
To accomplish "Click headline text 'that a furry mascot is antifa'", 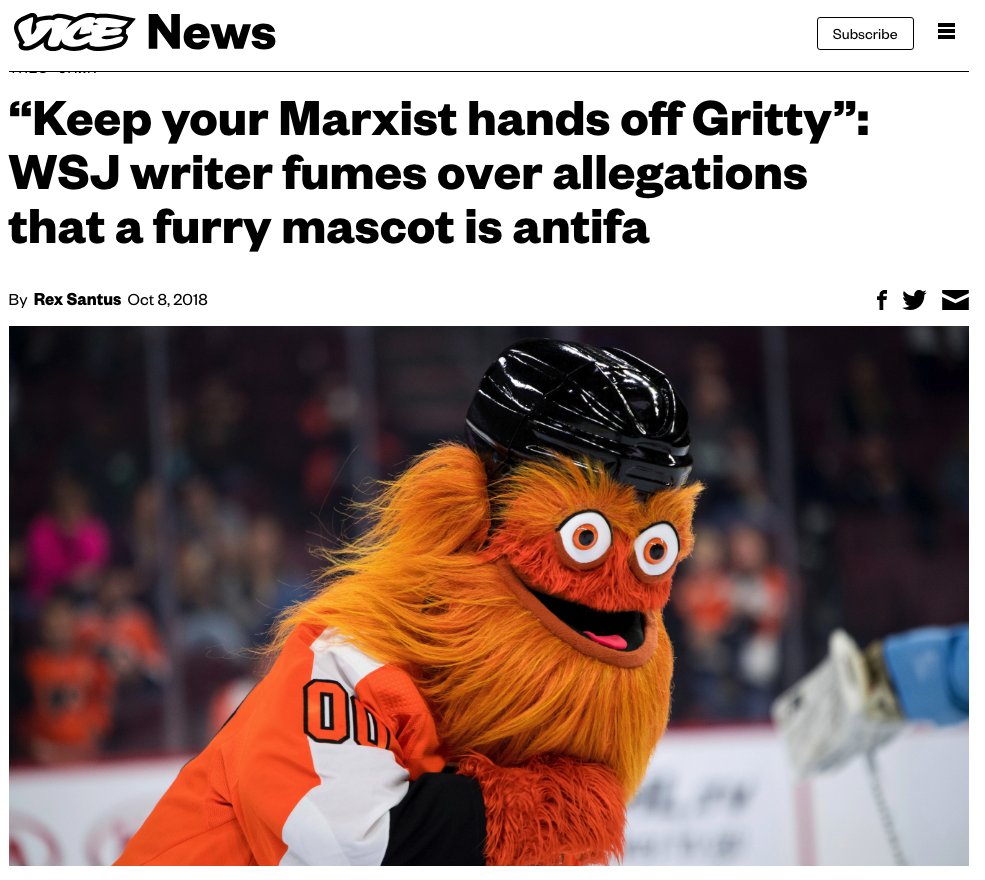I will tap(329, 227).
